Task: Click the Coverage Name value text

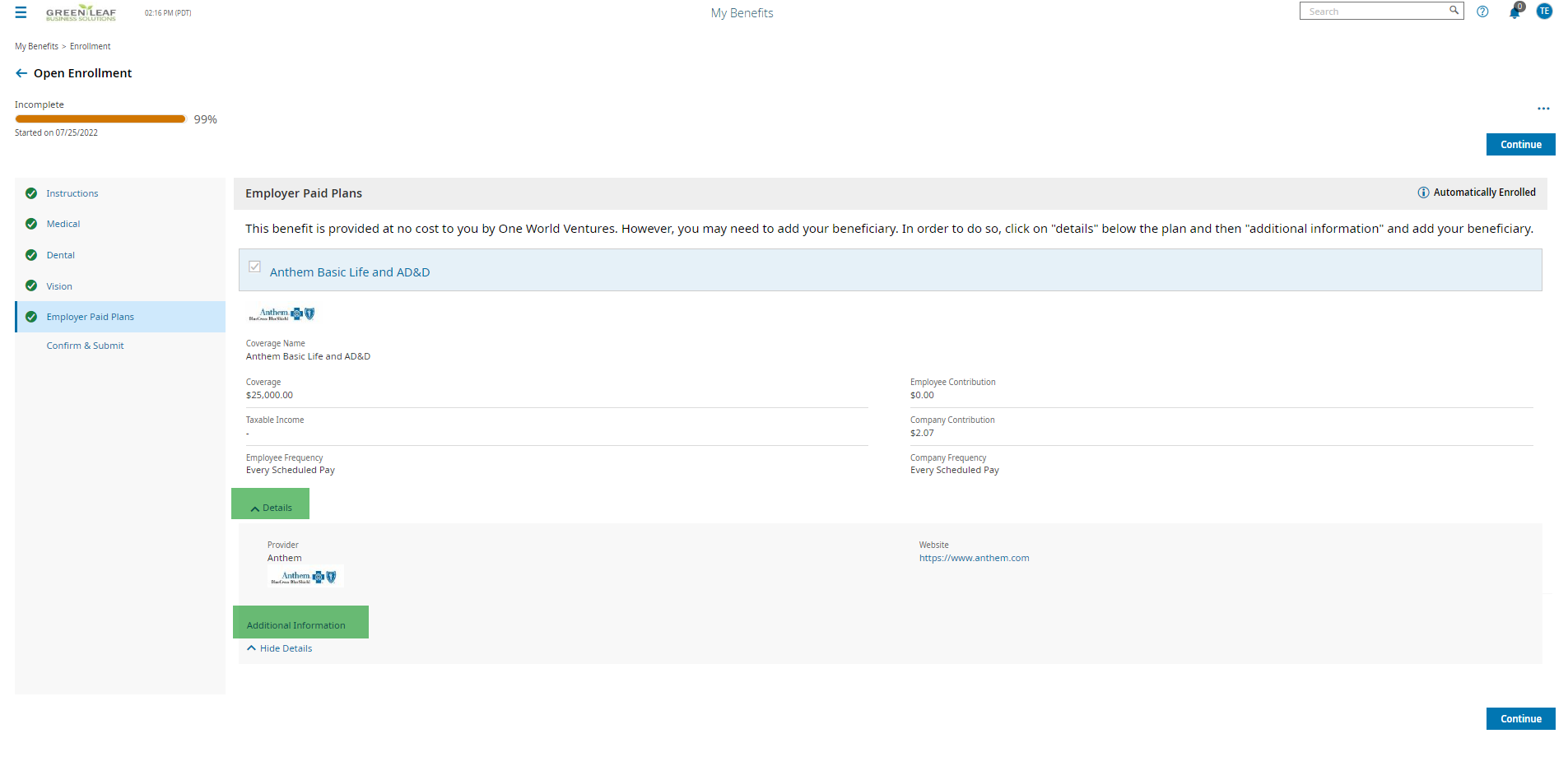Action: coord(308,356)
